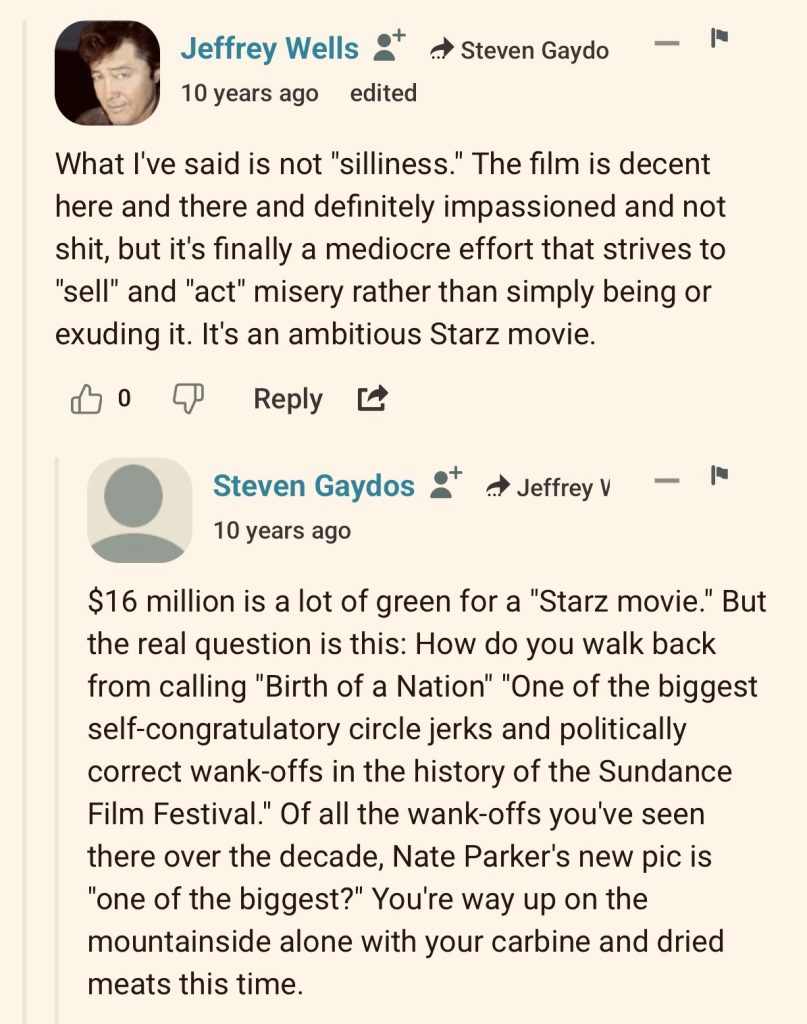Open Steven Gaydos' profile name link

pyautogui.click(x=314, y=486)
